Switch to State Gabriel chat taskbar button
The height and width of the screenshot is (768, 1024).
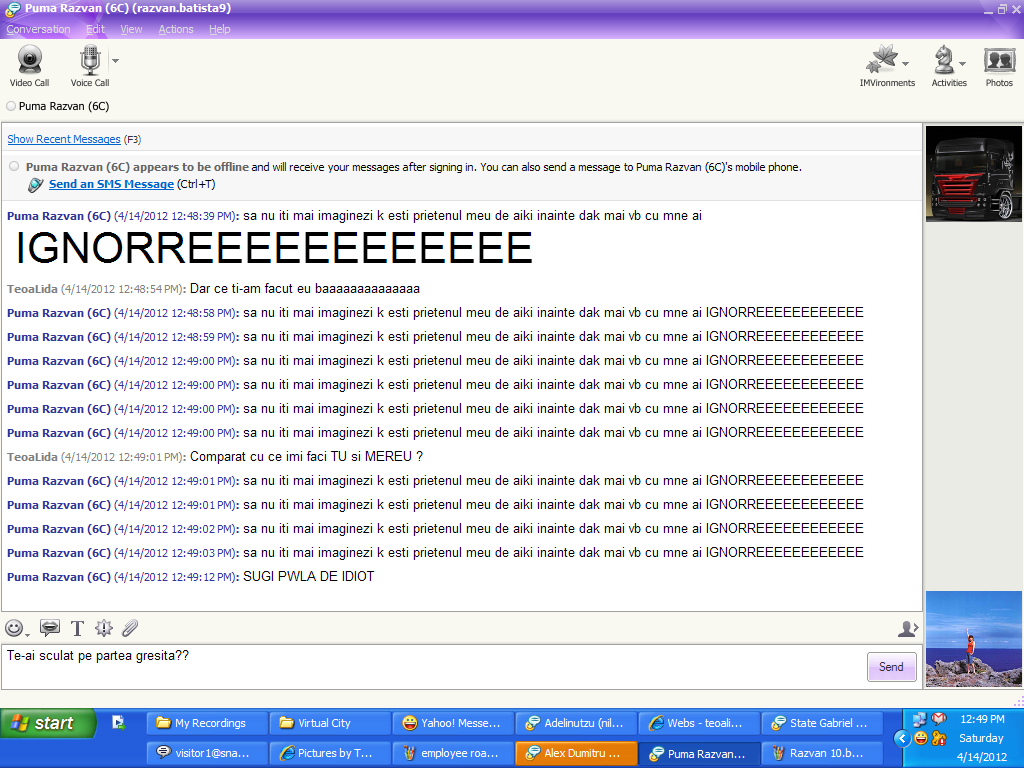pyautogui.click(x=822, y=723)
